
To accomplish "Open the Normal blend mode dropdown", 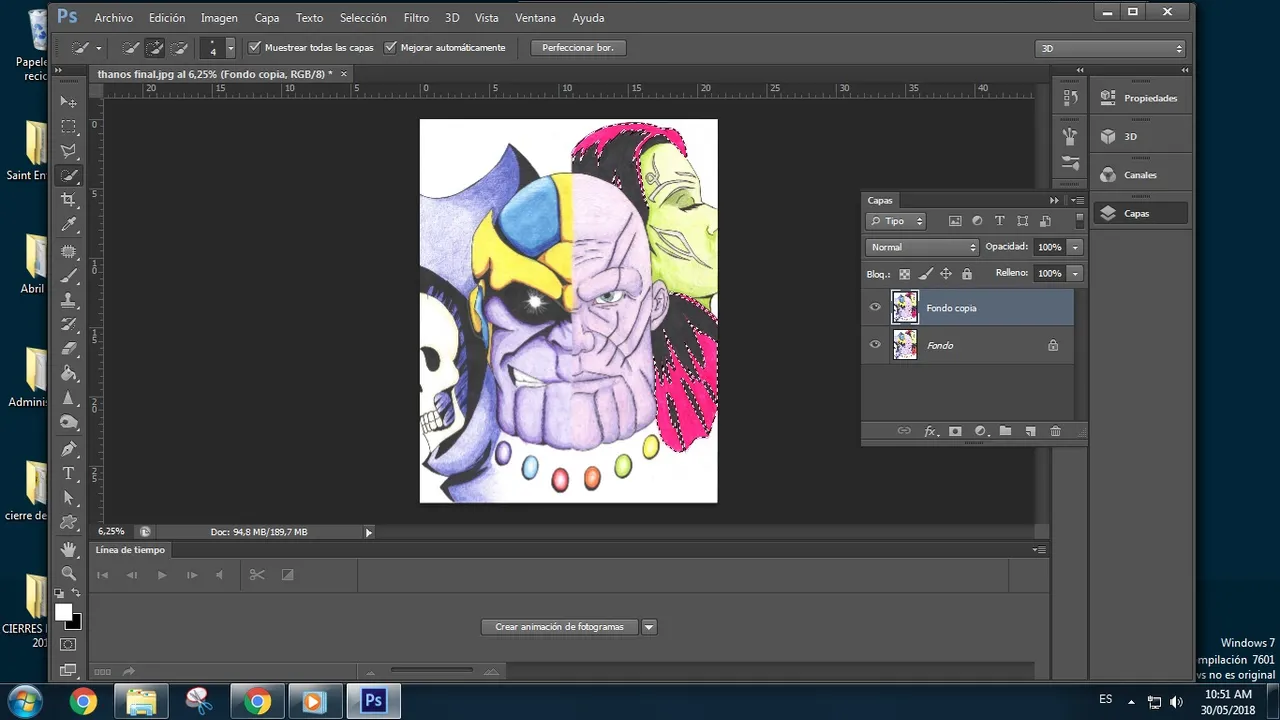I will [922, 247].
